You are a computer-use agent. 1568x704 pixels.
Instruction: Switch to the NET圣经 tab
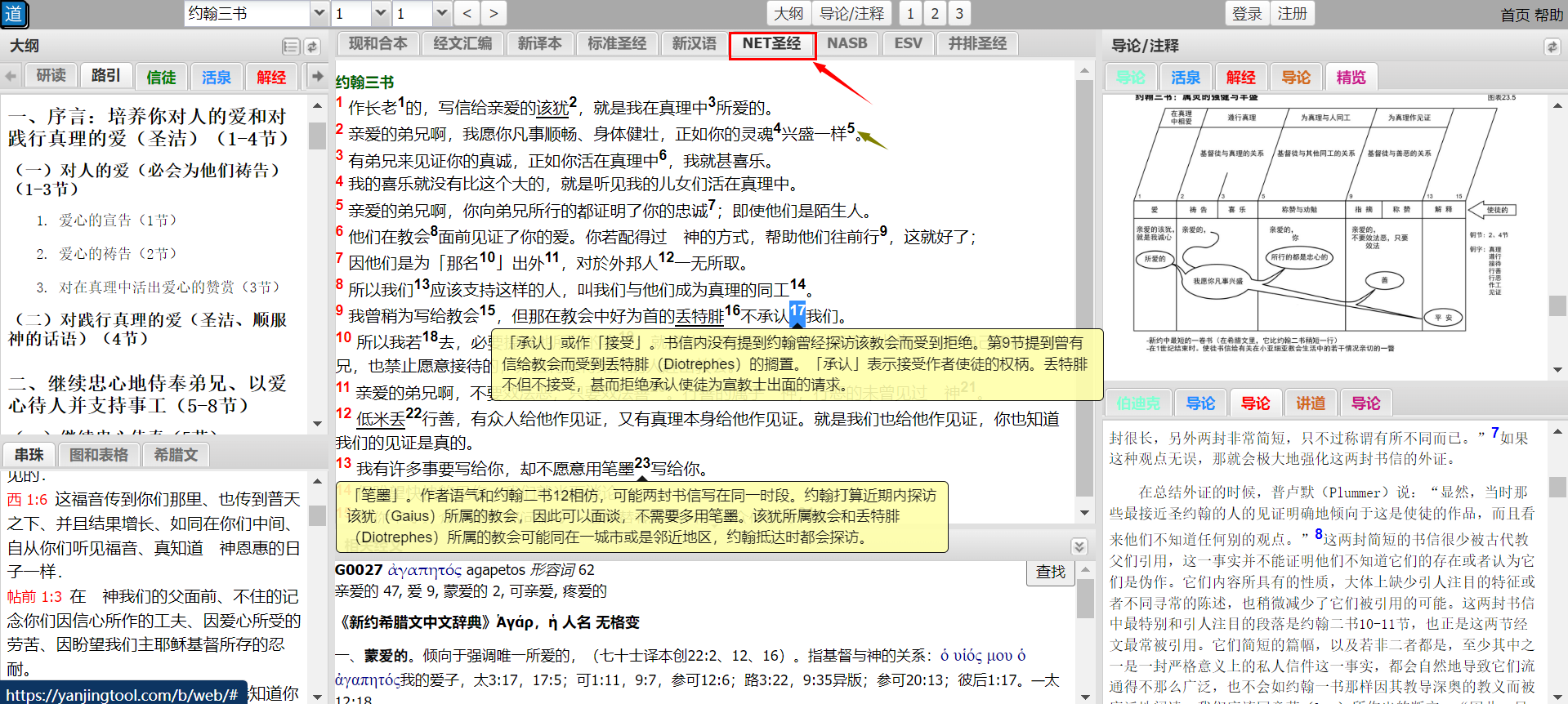(x=771, y=43)
